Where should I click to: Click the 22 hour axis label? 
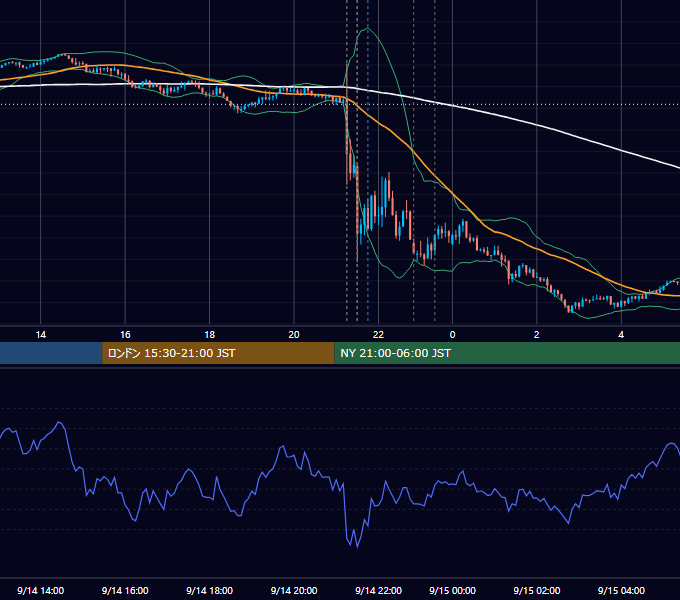coord(378,335)
